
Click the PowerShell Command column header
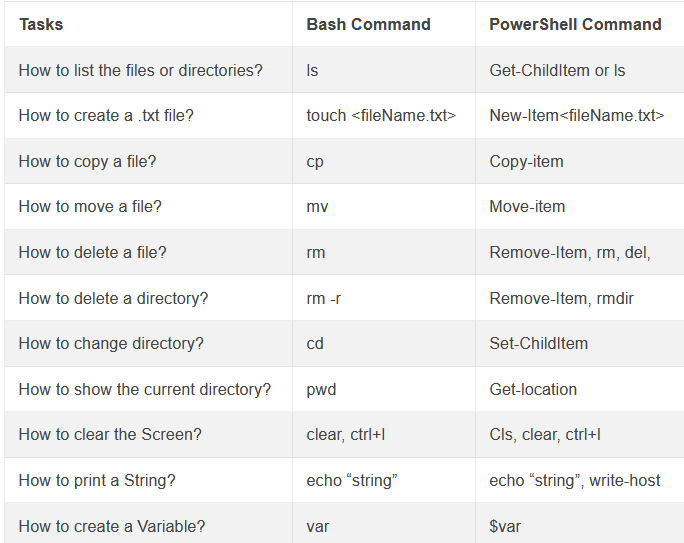pyautogui.click(x=575, y=24)
